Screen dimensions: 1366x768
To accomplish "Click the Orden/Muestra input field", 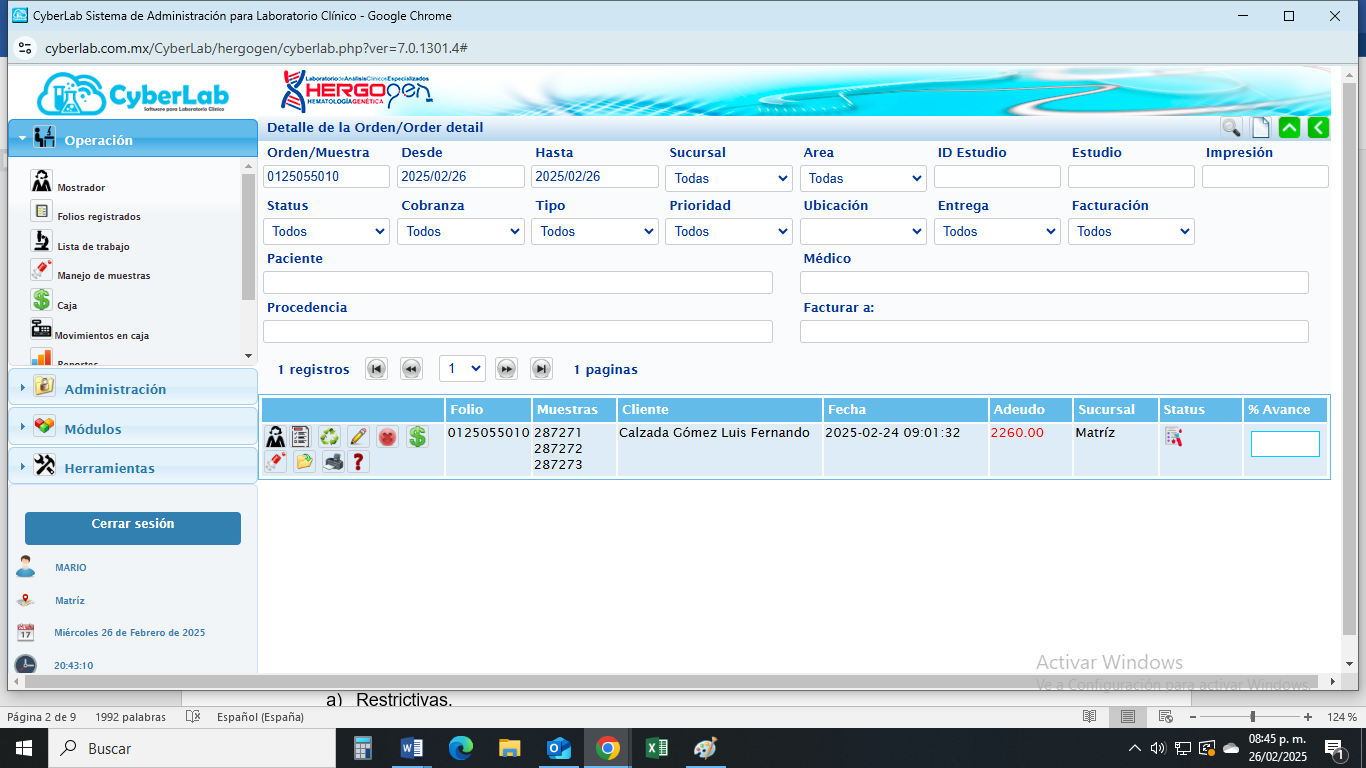I will tap(326, 177).
